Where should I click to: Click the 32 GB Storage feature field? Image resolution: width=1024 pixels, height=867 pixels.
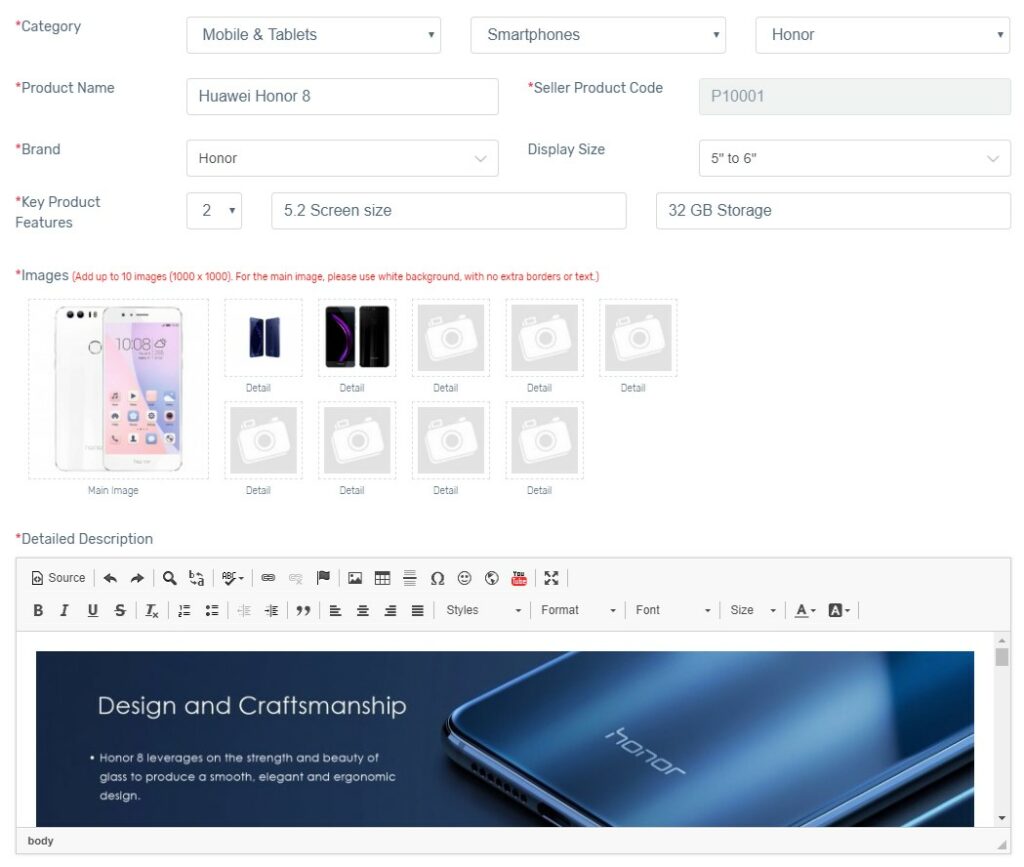click(833, 210)
